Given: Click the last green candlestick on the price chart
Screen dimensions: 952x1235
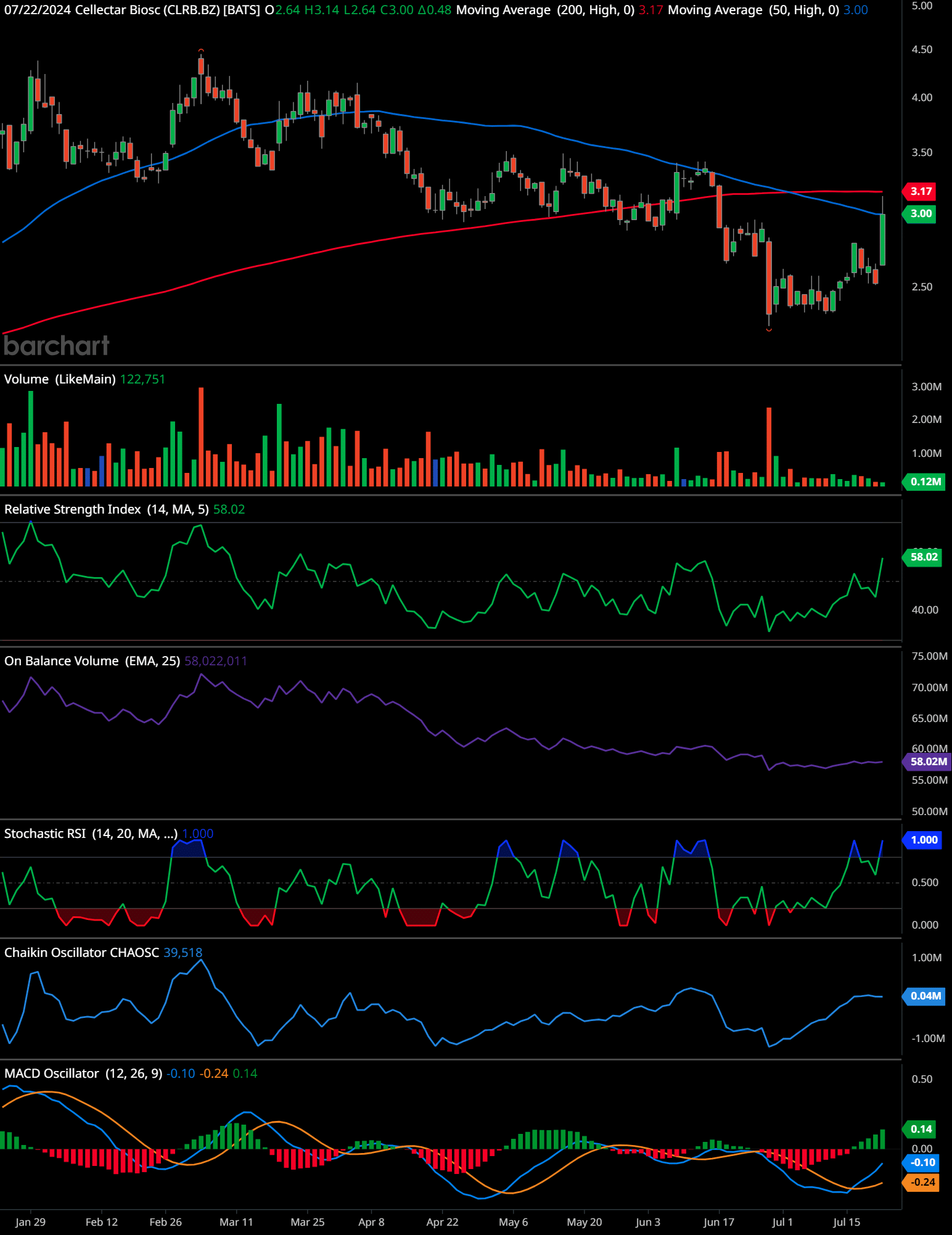Looking at the screenshot, I should point(882,239).
